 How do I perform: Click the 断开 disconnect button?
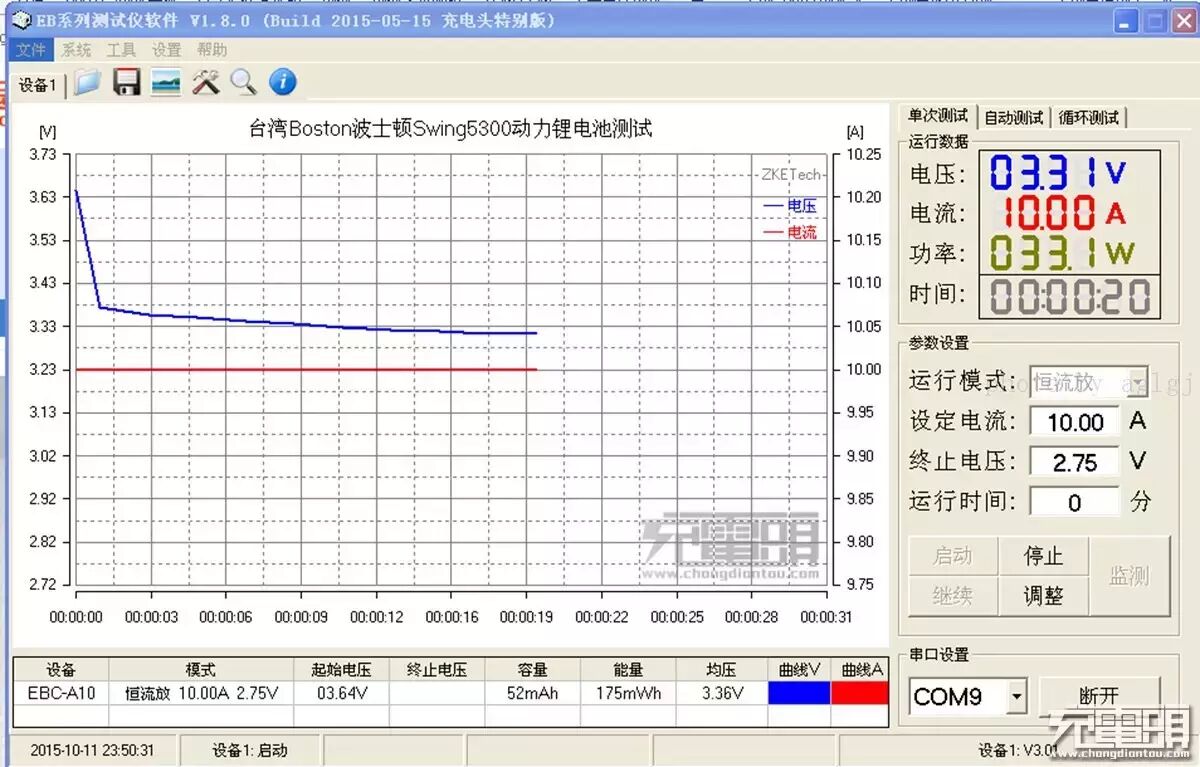[1099, 696]
